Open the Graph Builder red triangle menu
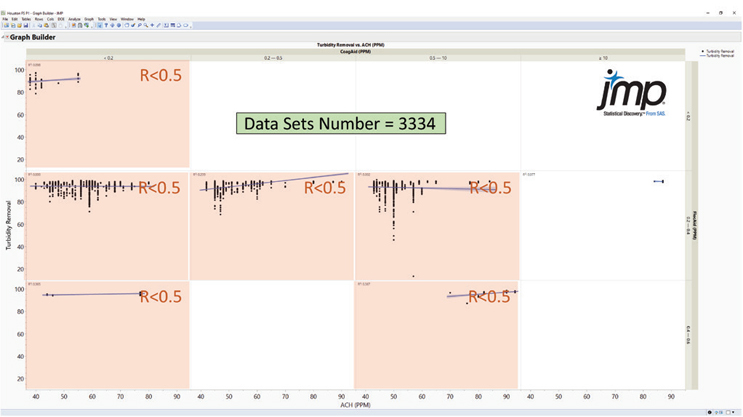 click(x=7, y=37)
